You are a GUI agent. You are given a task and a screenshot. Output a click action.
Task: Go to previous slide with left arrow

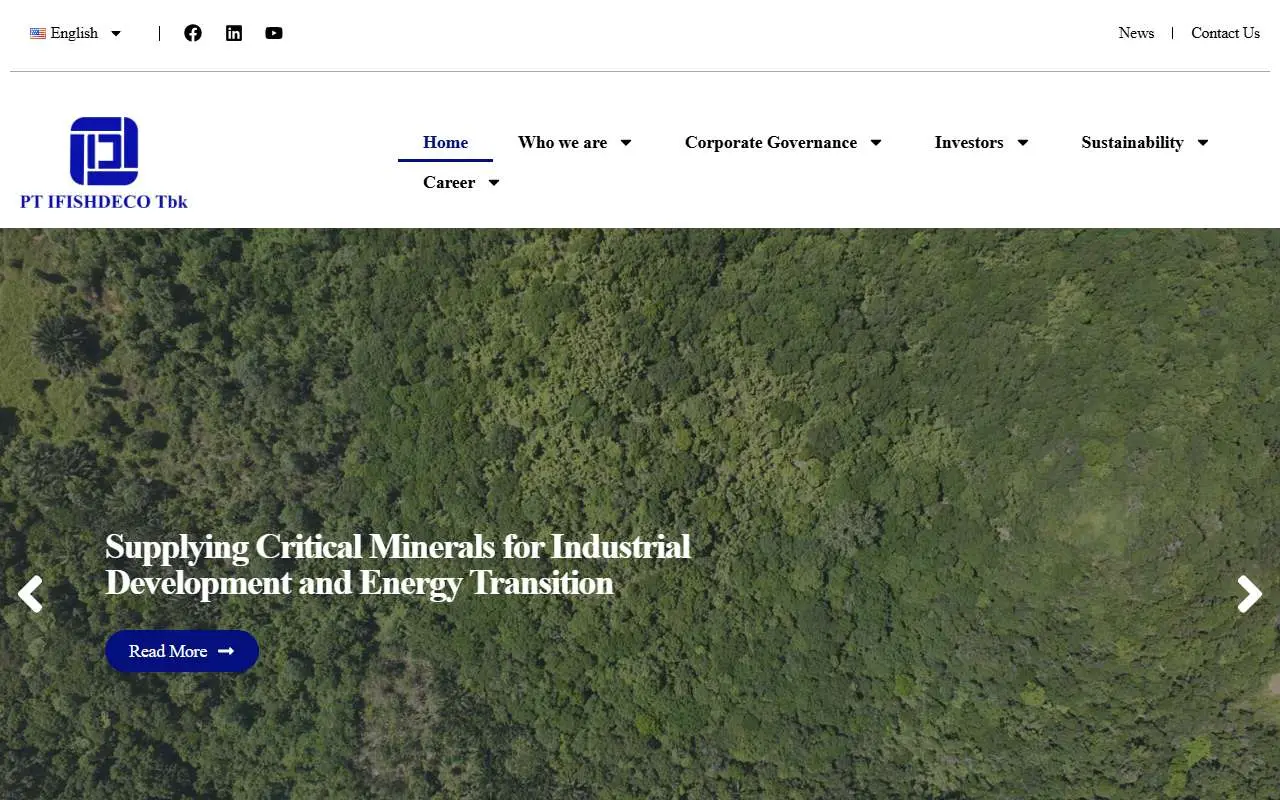[30, 594]
